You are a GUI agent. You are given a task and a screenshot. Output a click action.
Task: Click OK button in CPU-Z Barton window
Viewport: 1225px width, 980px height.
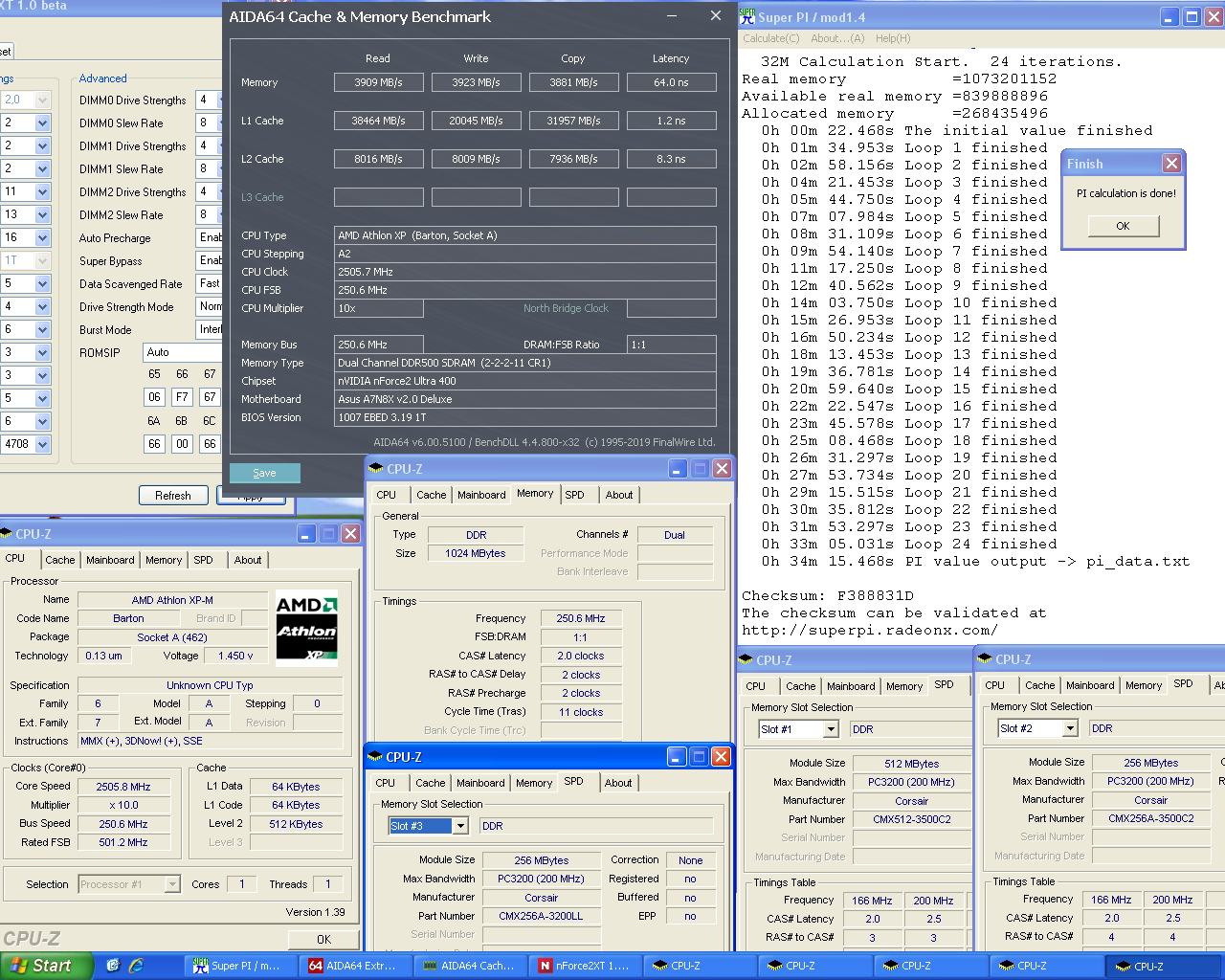pyautogui.click(x=323, y=939)
